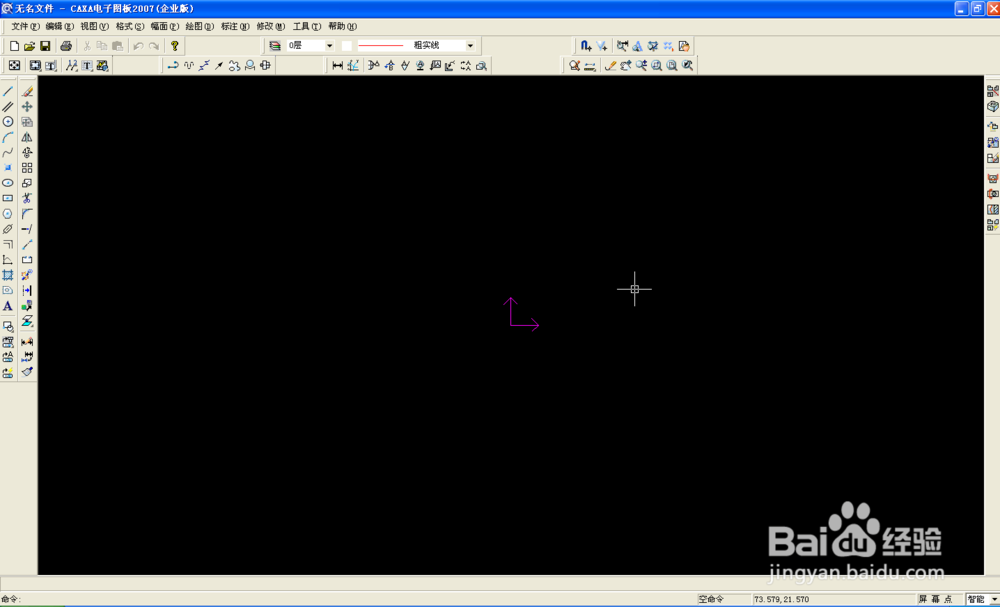Select the Array grid tool
This screenshot has width=1000, height=607.
27,168
